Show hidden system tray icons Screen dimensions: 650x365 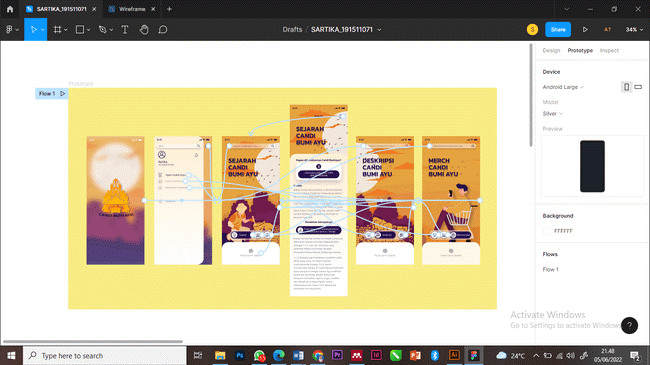[x=536, y=355]
